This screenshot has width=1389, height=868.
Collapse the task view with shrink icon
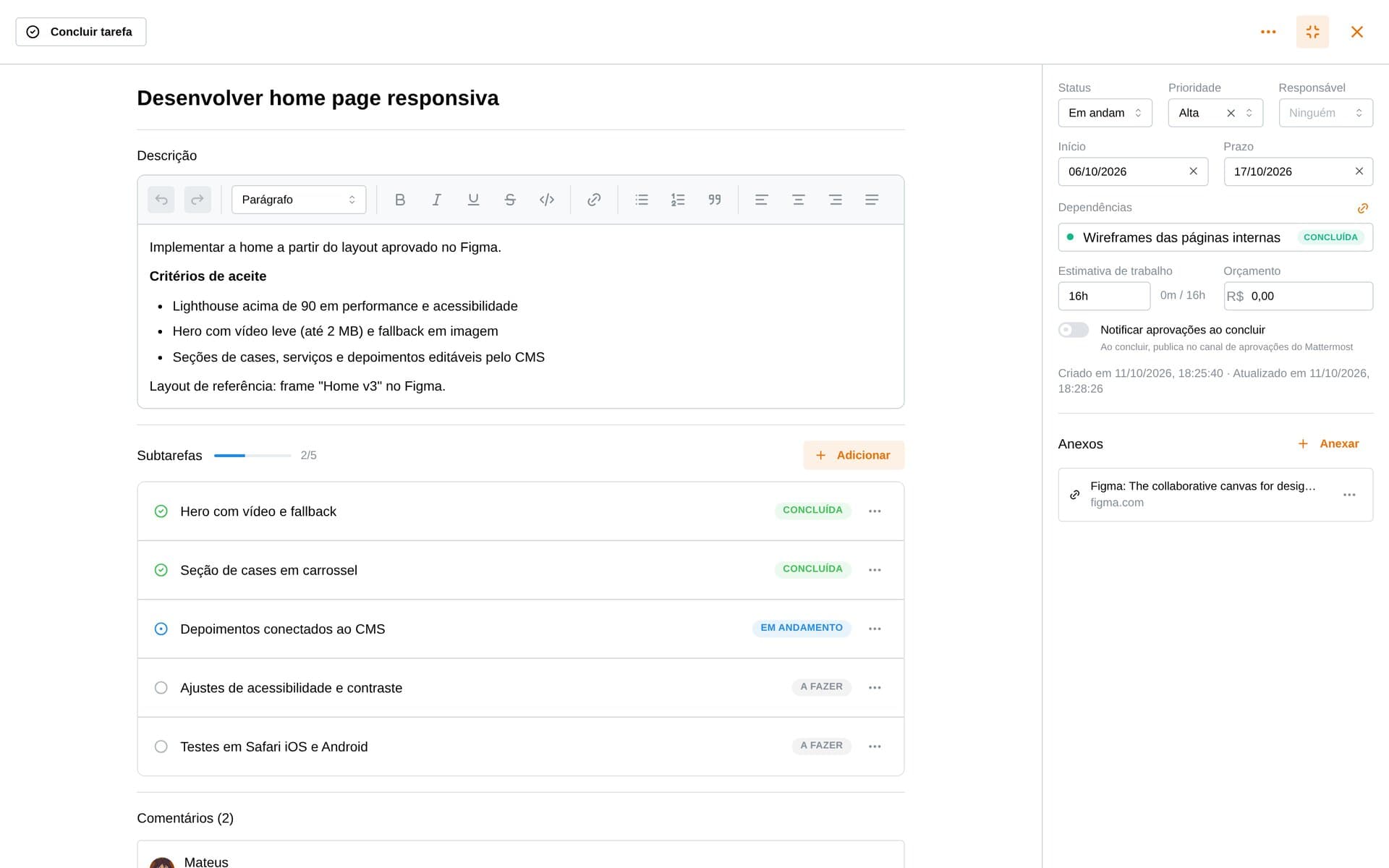click(1312, 32)
